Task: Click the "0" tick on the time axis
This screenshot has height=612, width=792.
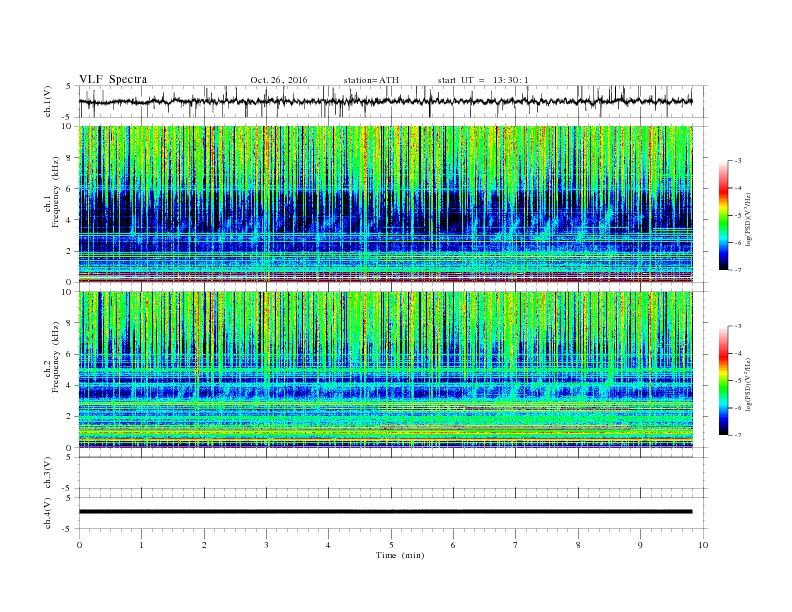Action: (x=79, y=545)
